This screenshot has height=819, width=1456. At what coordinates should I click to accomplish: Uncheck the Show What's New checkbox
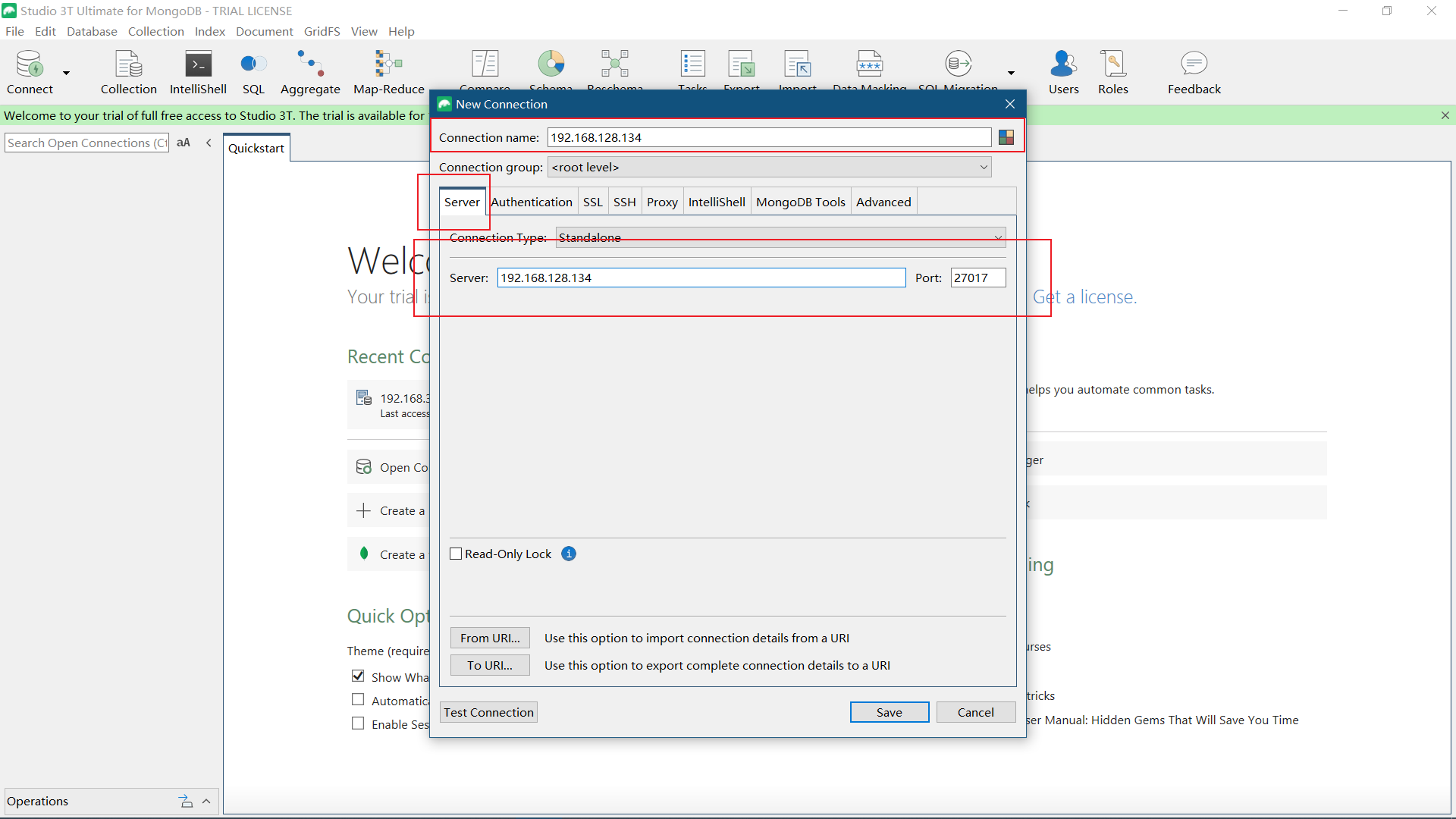pos(358,676)
